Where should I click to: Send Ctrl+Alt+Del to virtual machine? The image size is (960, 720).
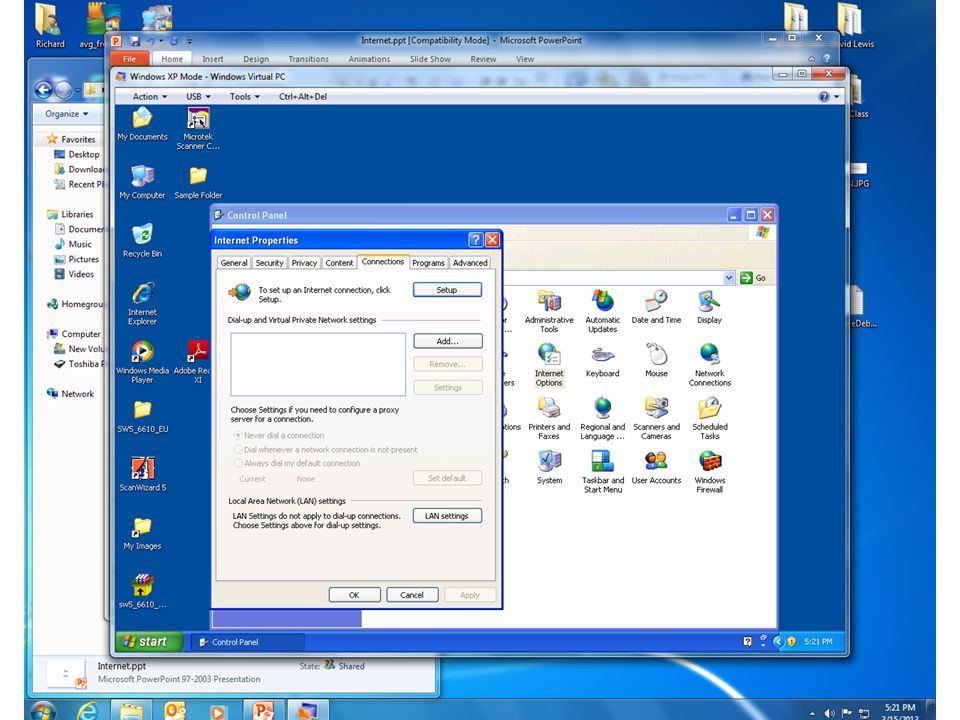tap(303, 97)
